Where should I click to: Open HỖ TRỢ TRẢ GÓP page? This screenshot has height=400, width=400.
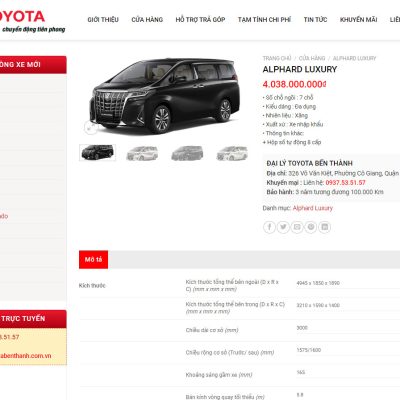click(x=200, y=20)
